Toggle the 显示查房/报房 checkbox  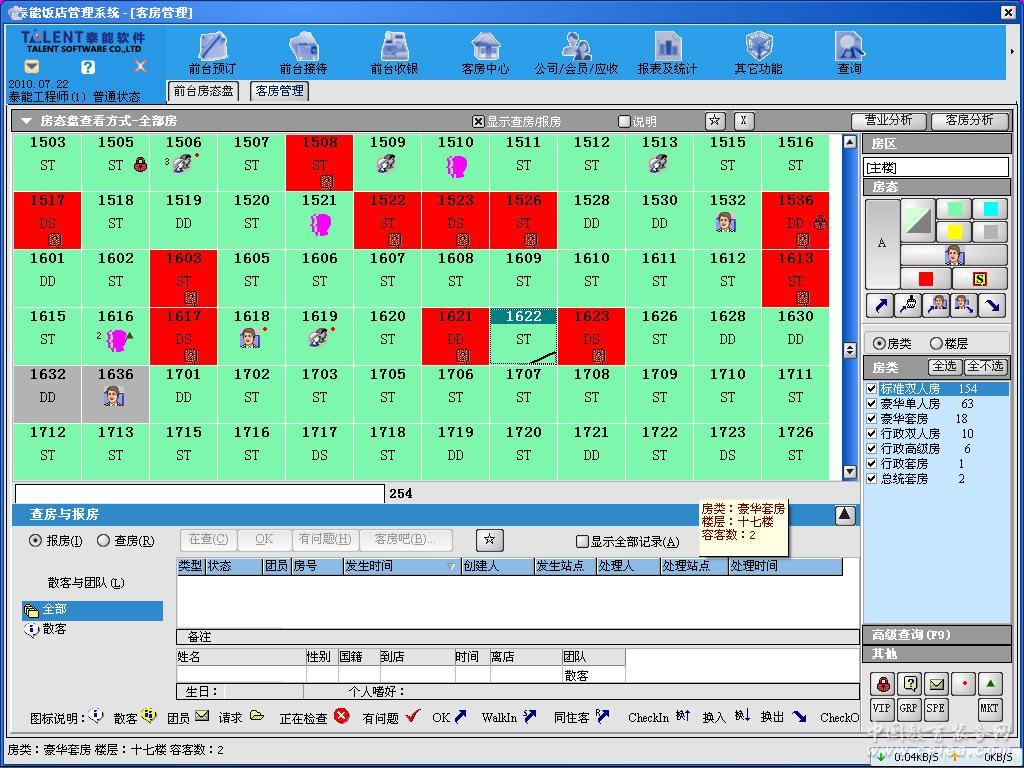pyautogui.click(x=478, y=121)
